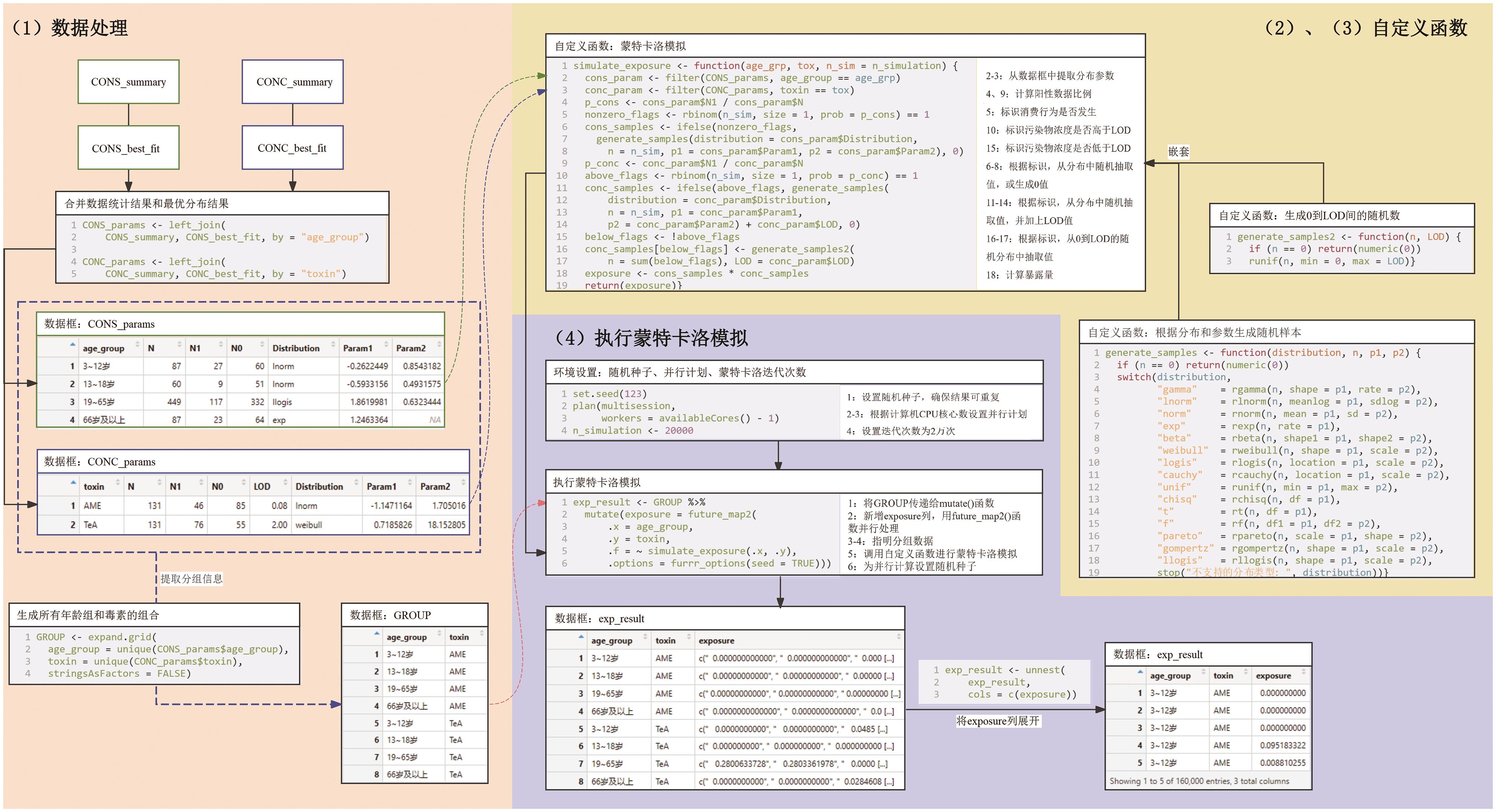Click row 7 '19~65岁' TeA in nested exp_result
The image size is (1496, 812).
click(725, 764)
